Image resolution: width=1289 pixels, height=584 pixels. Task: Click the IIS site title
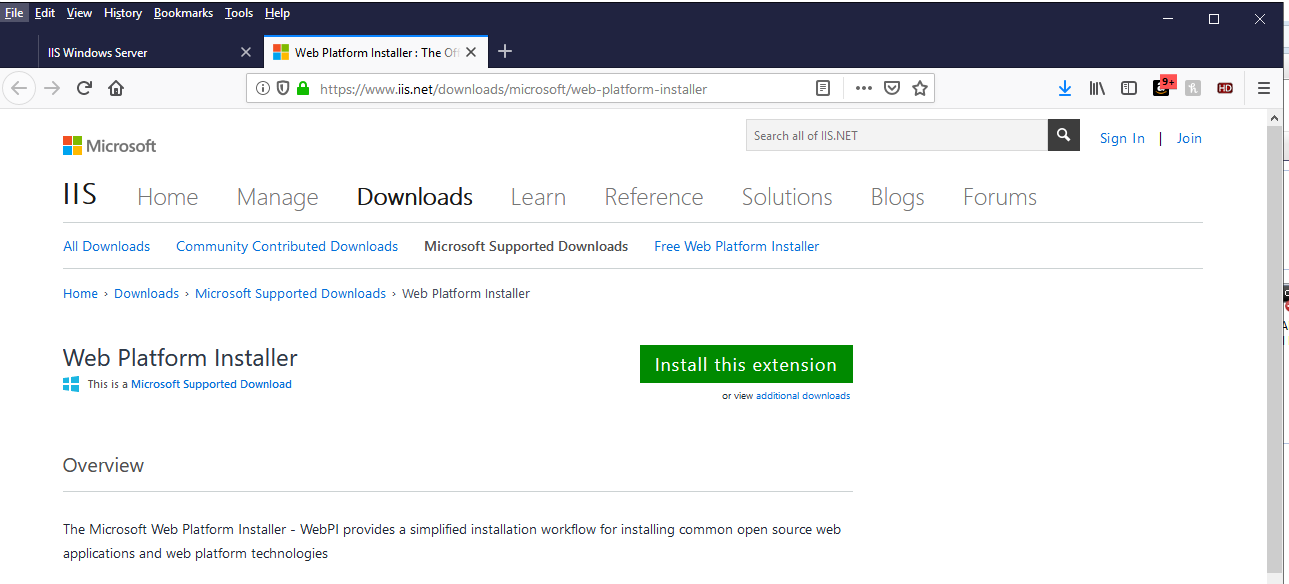point(80,193)
